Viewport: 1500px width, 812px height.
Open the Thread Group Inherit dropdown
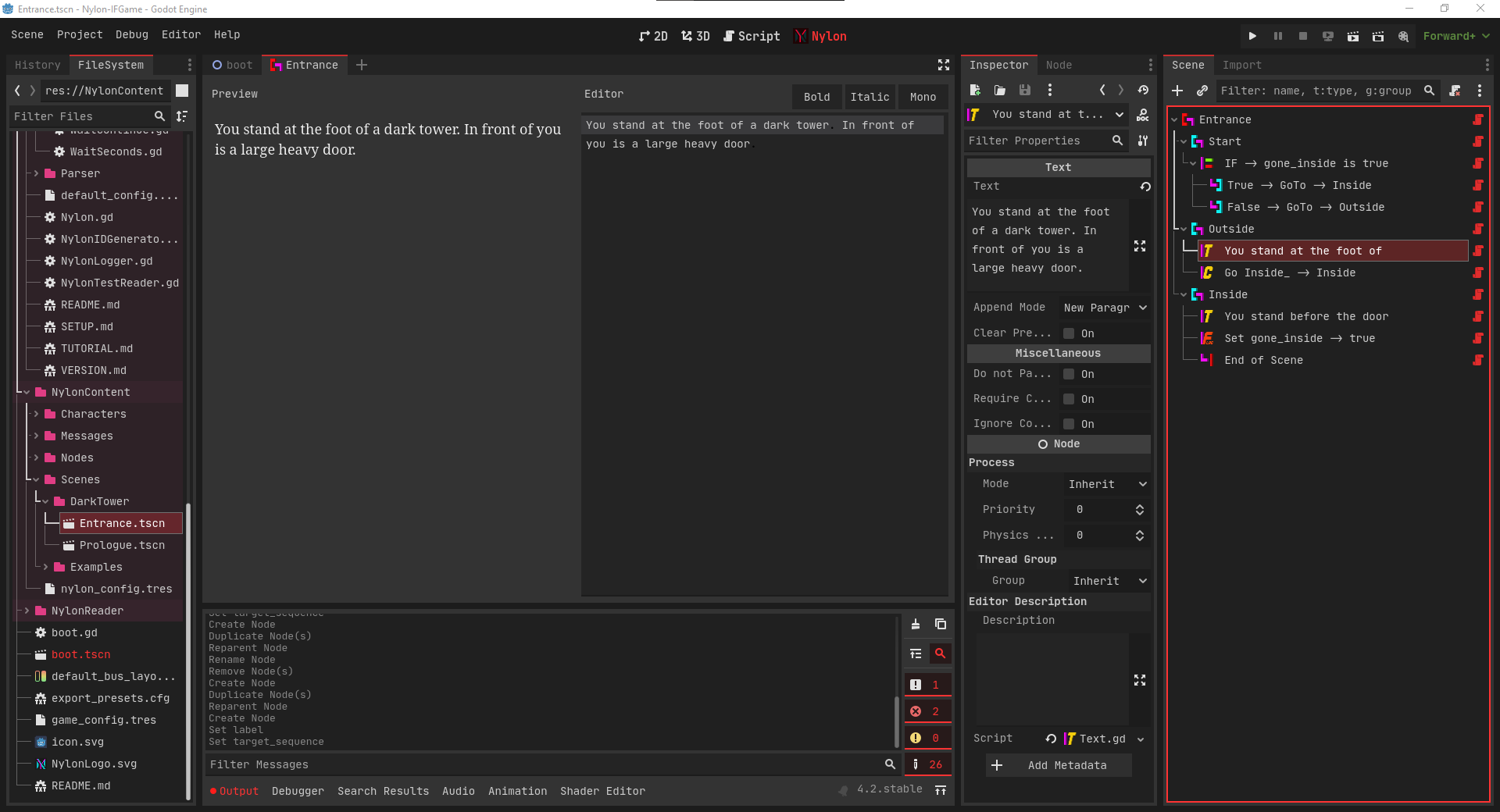click(1109, 581)
